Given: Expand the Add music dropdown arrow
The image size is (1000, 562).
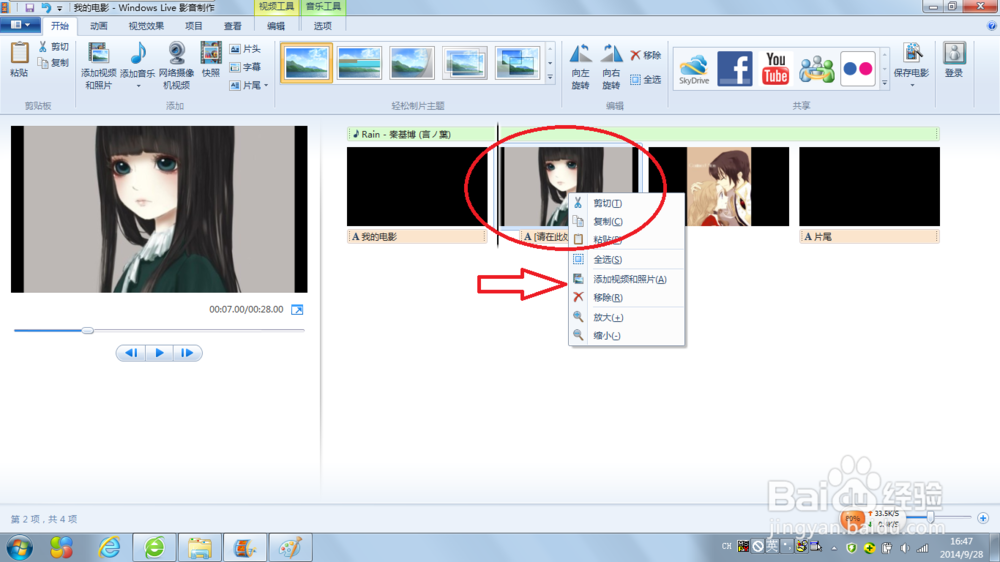Looking at the screenshot, I should coord(138,86).
